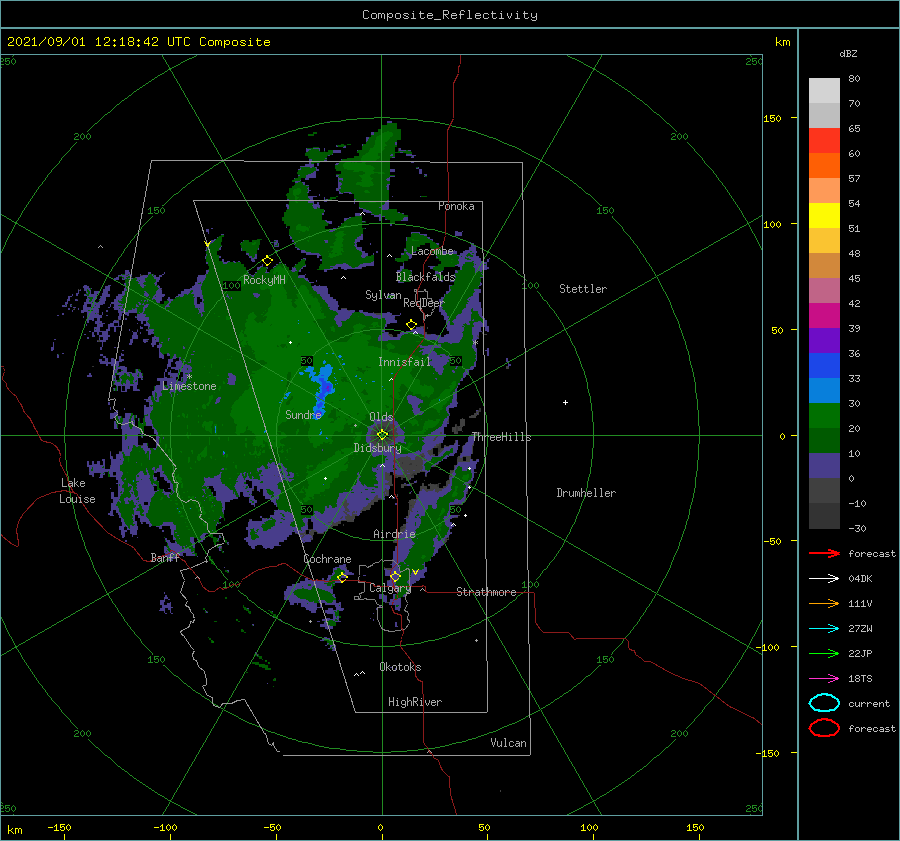The width and height of the screenshot is (900, 841).
Task: Select the cyan 27ZW arrow icon
Action: coord(824,629)
